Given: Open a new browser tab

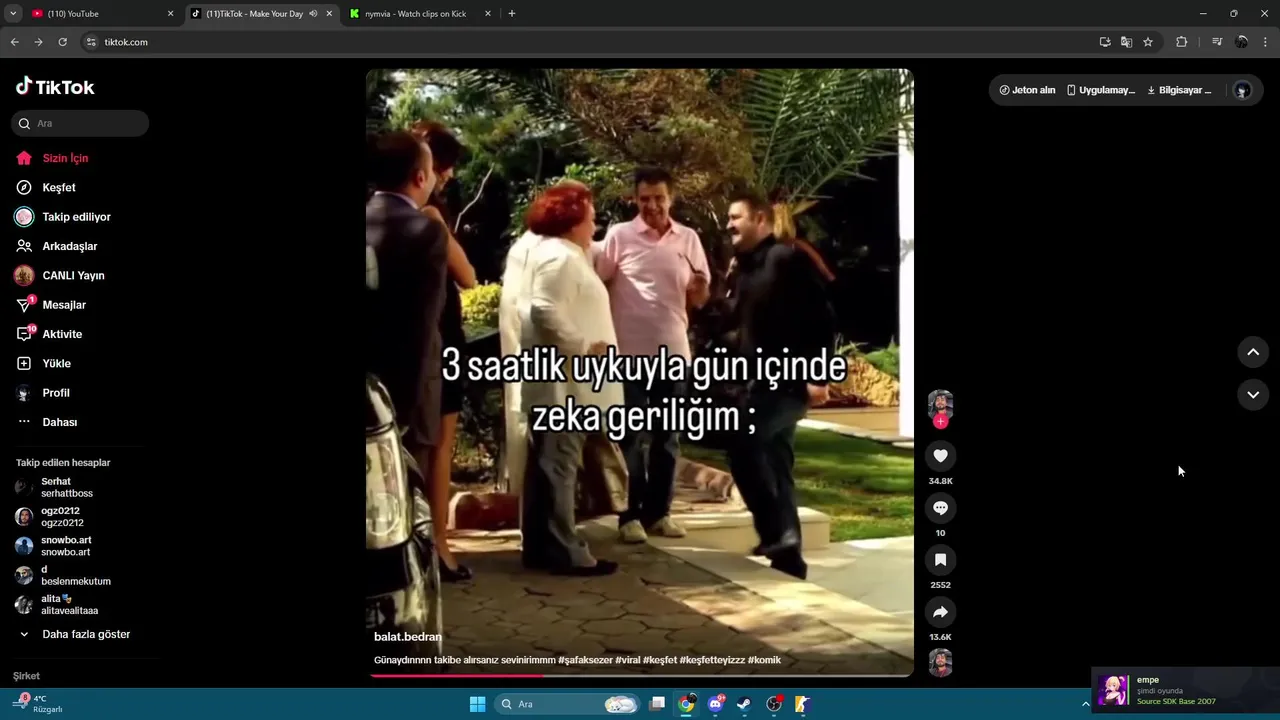Looking at the screenshot, I should pos(512,14).
